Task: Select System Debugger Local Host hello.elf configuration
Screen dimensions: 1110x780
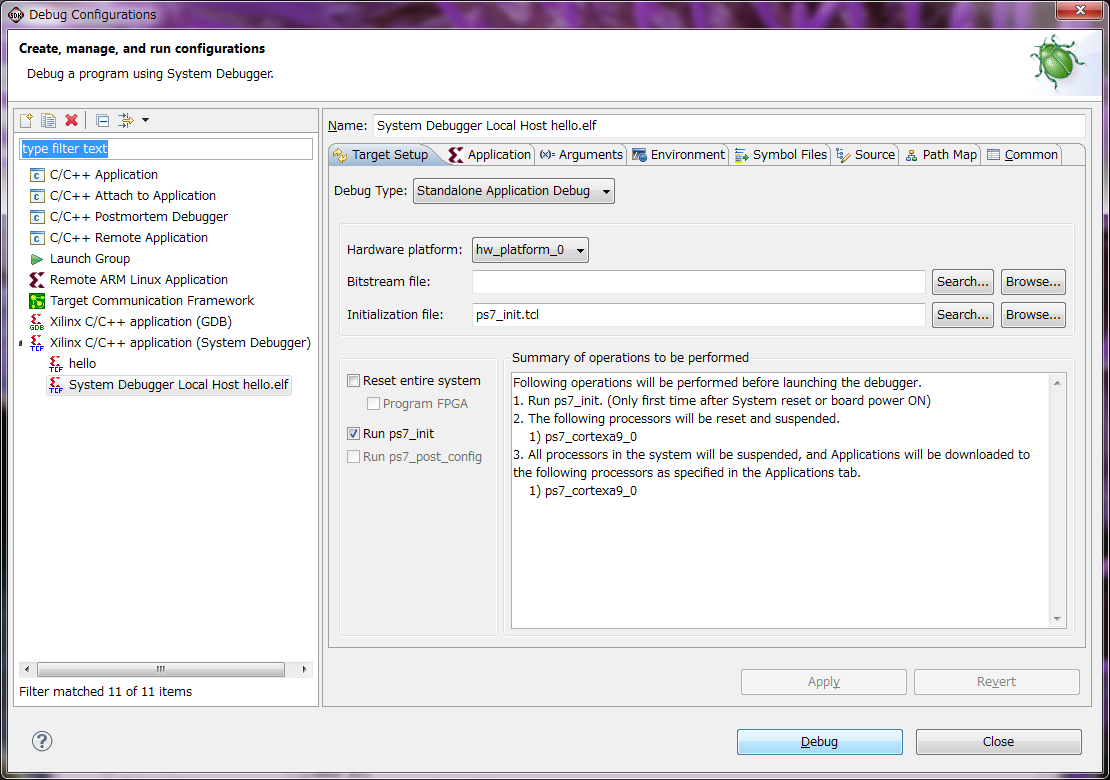Action: click(x=178, y=385)
